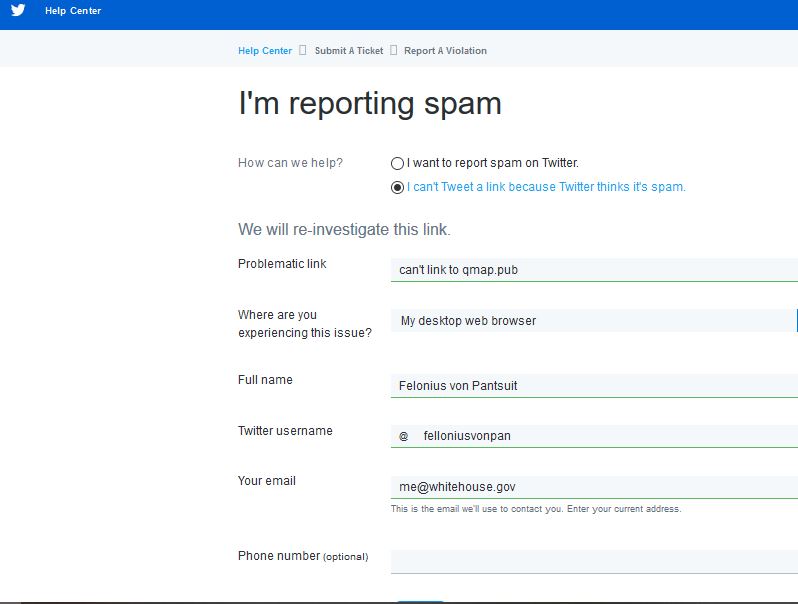798x604 pixels.
Task: Click the 'Where are you experiencing this issue?' label
Action: click(x=305, y=324)
